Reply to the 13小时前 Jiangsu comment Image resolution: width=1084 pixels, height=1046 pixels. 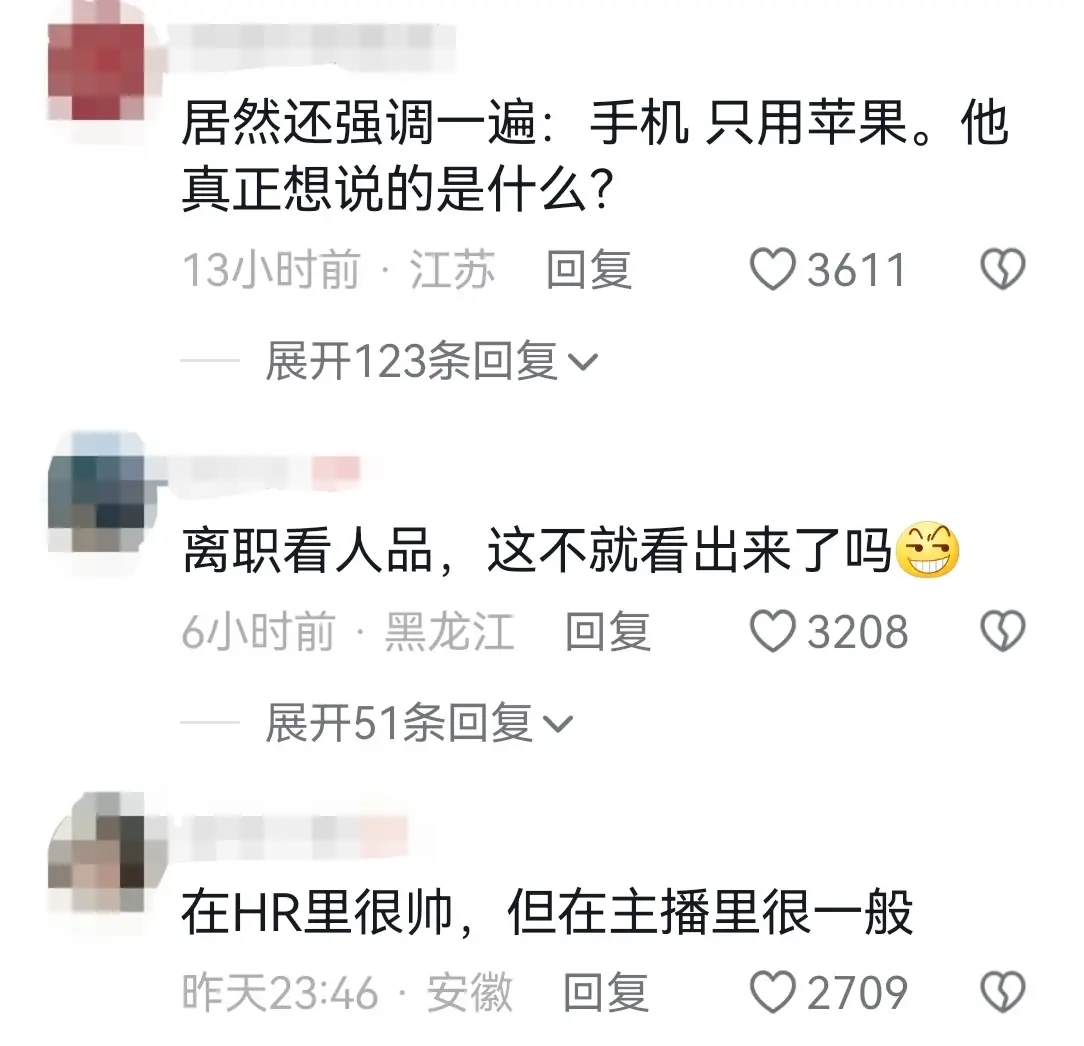click(588, 269)
